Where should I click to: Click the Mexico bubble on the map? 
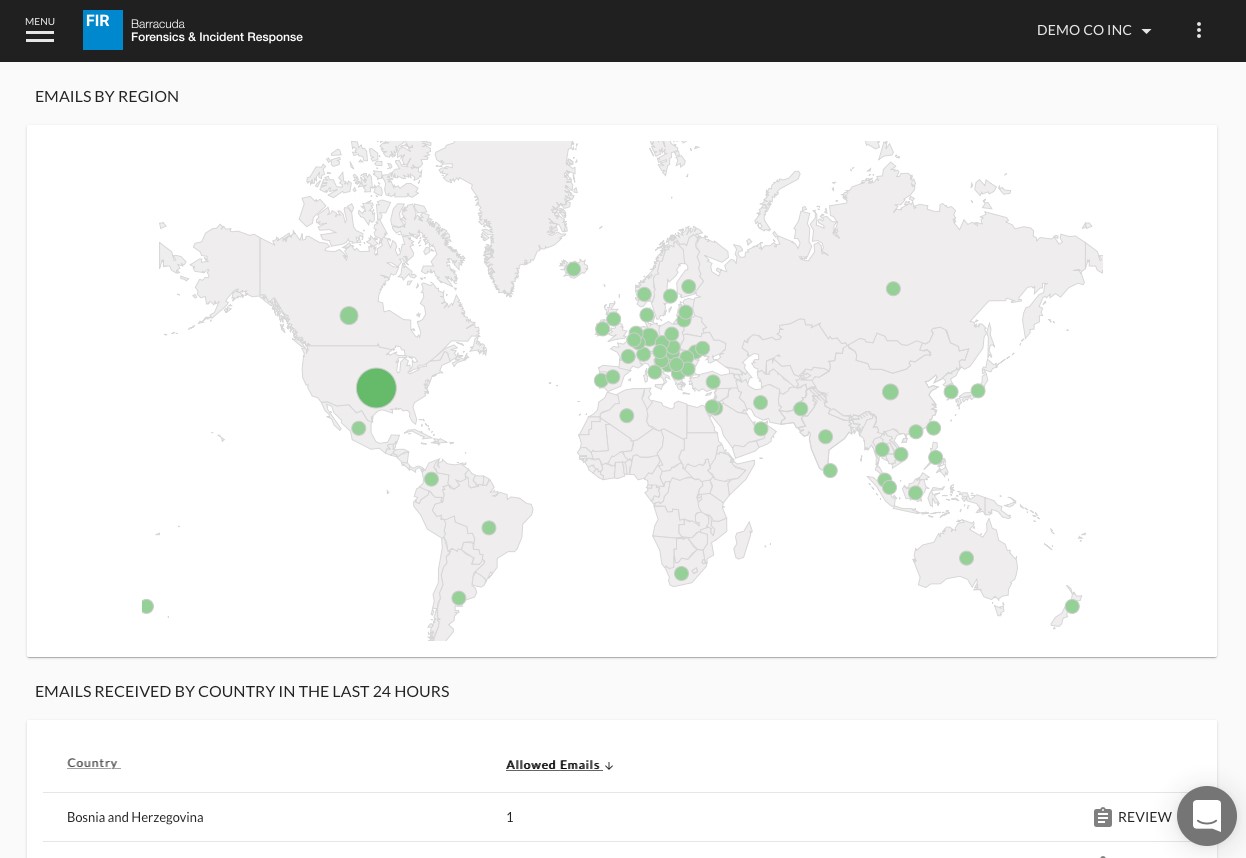click(x=359, y=429)
